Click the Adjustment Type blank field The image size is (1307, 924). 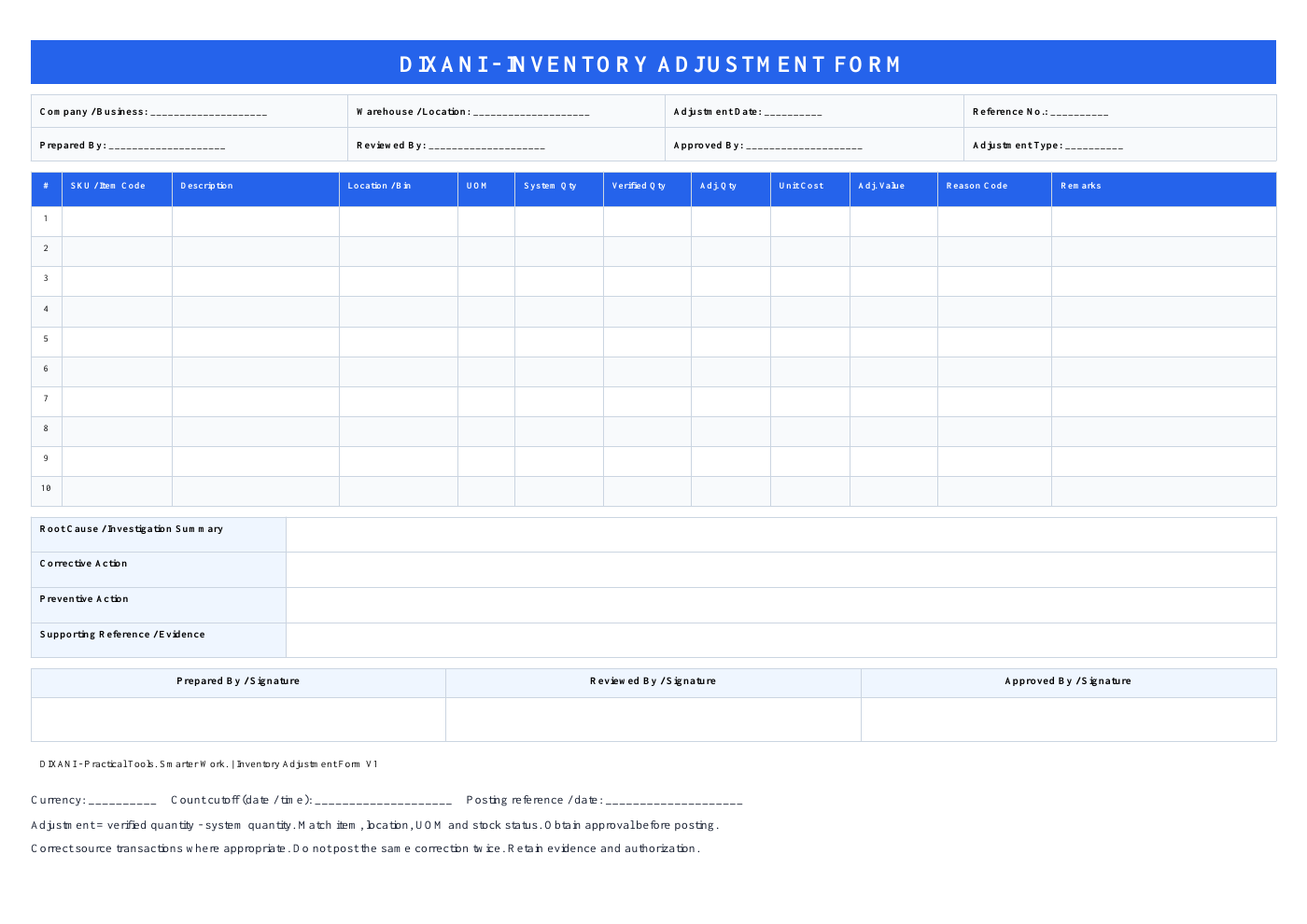click(1094, 147)
